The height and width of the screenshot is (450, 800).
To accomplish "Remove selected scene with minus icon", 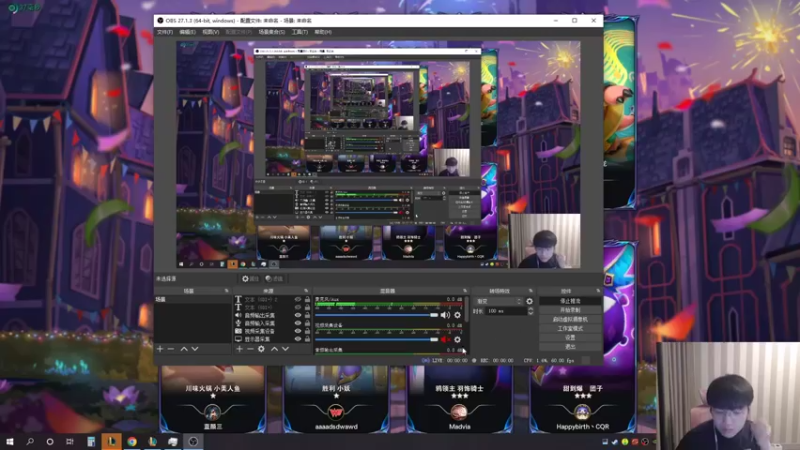I will [x=171, y=349].
